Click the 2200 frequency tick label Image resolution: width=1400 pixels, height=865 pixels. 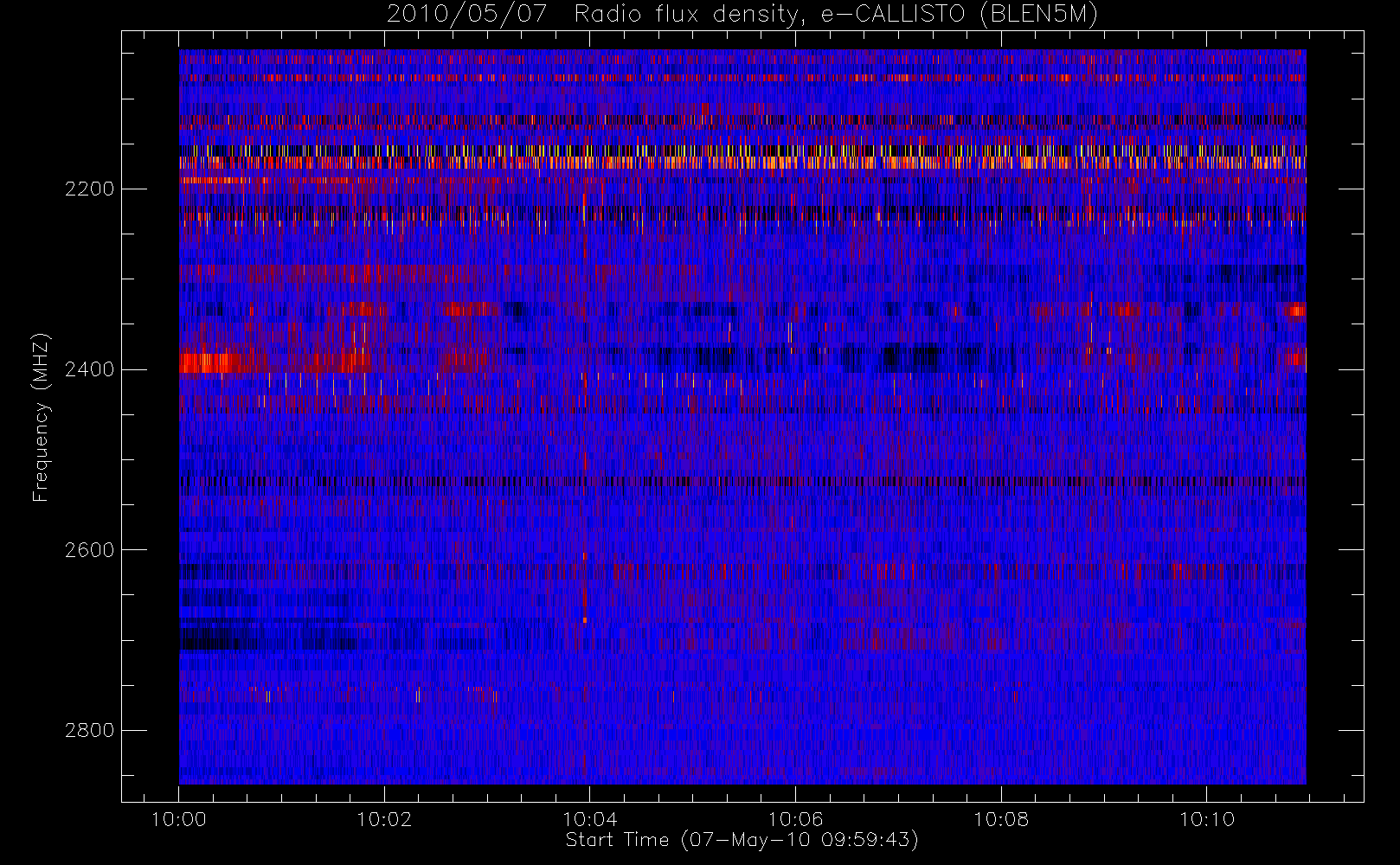coord(89,189)
